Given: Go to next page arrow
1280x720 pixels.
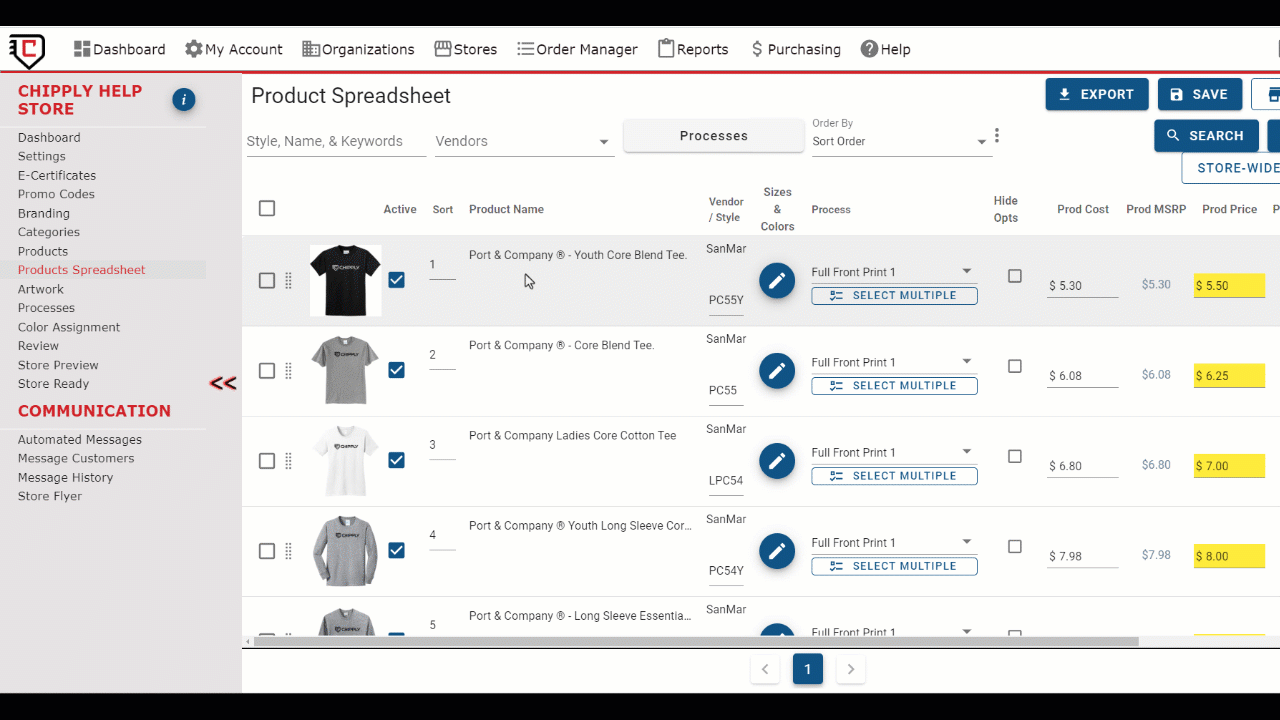Looking at the screenshot, I should pyautogui.click(x=851, y=669).
